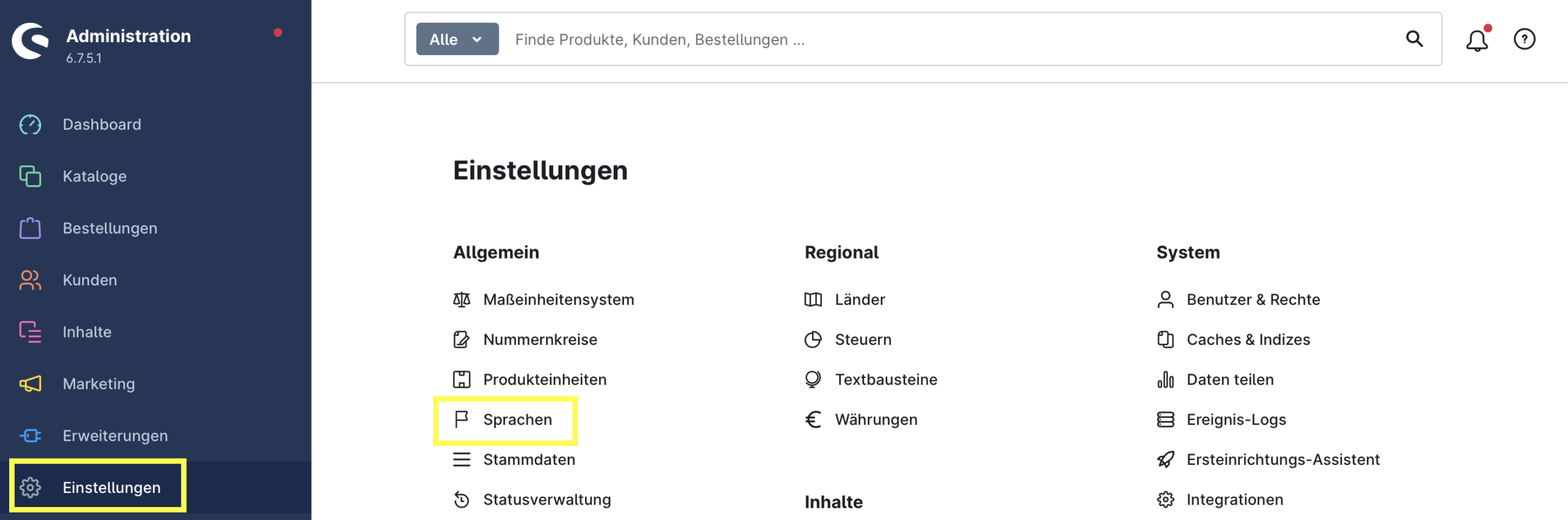Open the Währungen settings link
1568x520 pixels.
(x=876, y=420)
